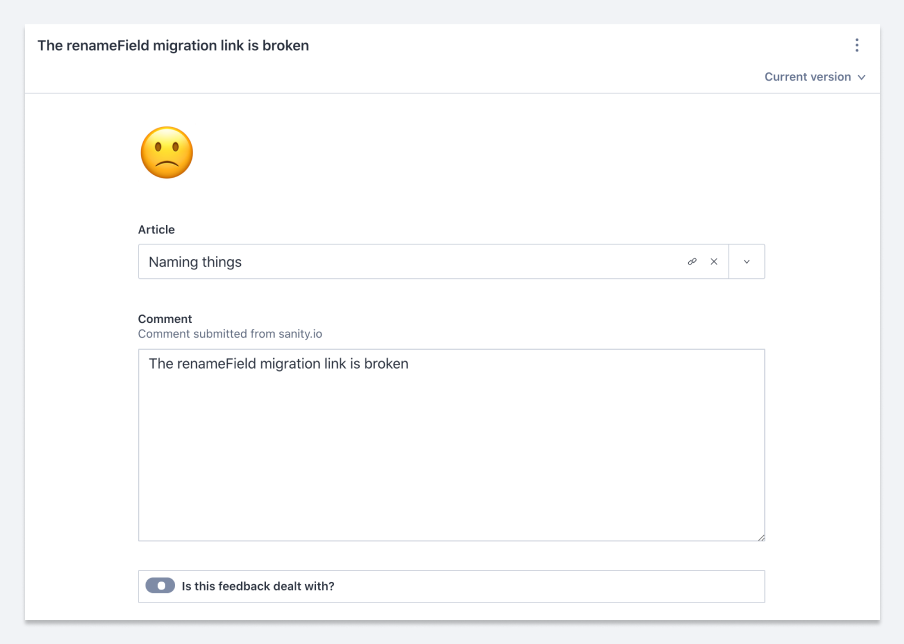
Task: Select the overflow menu icon at top right
Action: point(857,45)
